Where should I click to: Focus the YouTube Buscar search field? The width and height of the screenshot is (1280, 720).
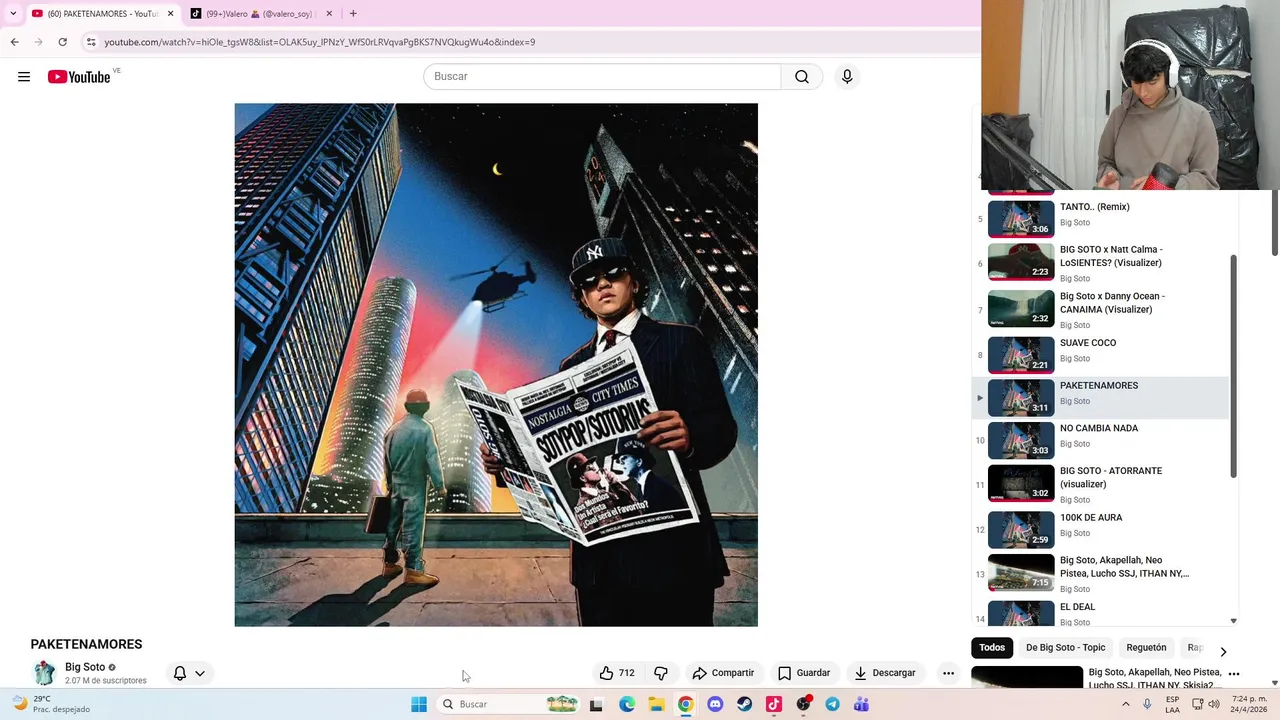tap(602, 77)
